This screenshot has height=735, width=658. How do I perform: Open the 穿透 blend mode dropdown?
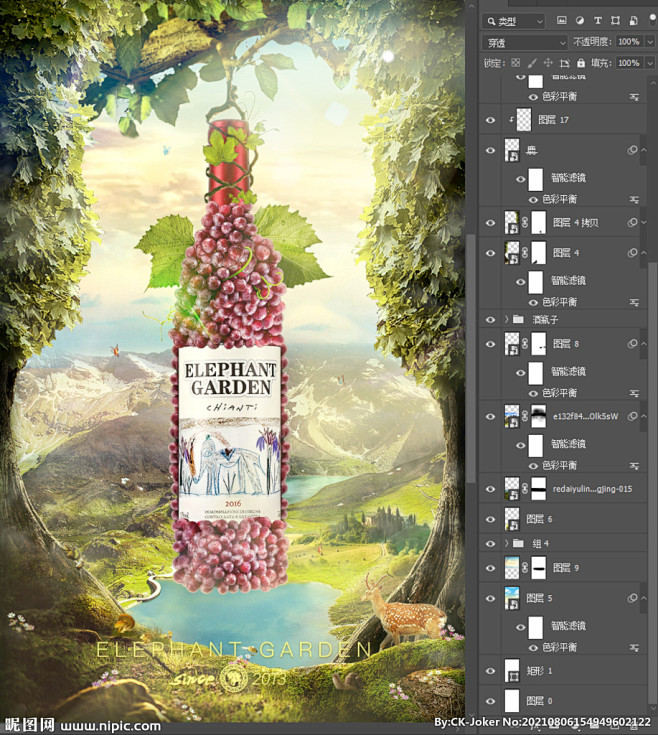(x=524, y=43)
